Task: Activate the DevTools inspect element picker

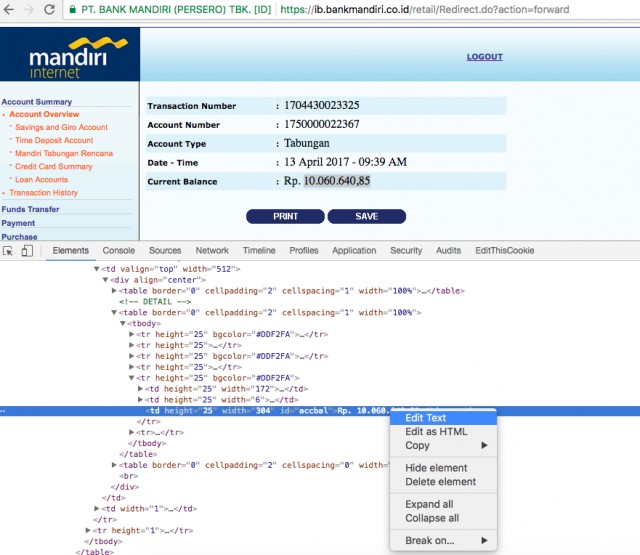Action: click(x=7, y=251)
